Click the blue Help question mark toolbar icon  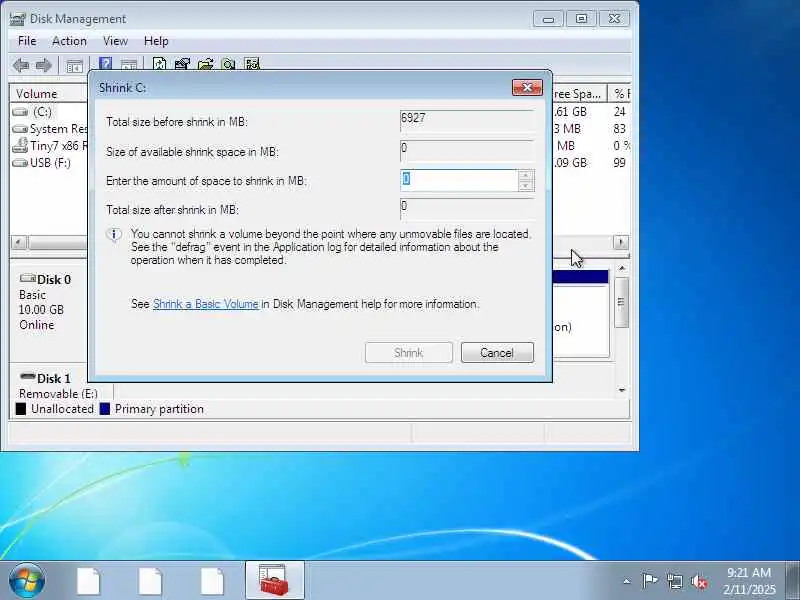click(x=106, y=64)
